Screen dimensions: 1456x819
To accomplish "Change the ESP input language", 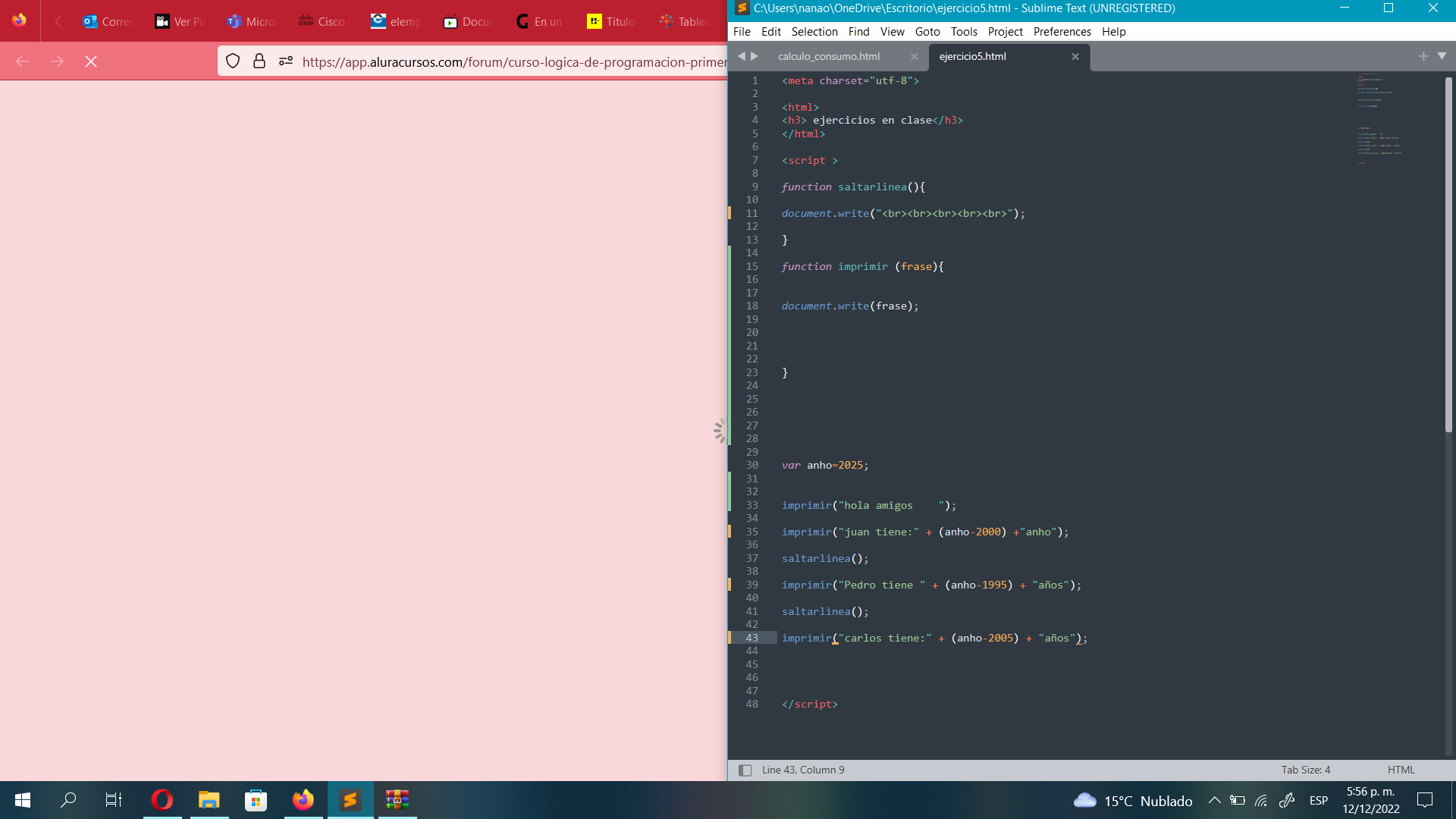I will [1319, 801].
